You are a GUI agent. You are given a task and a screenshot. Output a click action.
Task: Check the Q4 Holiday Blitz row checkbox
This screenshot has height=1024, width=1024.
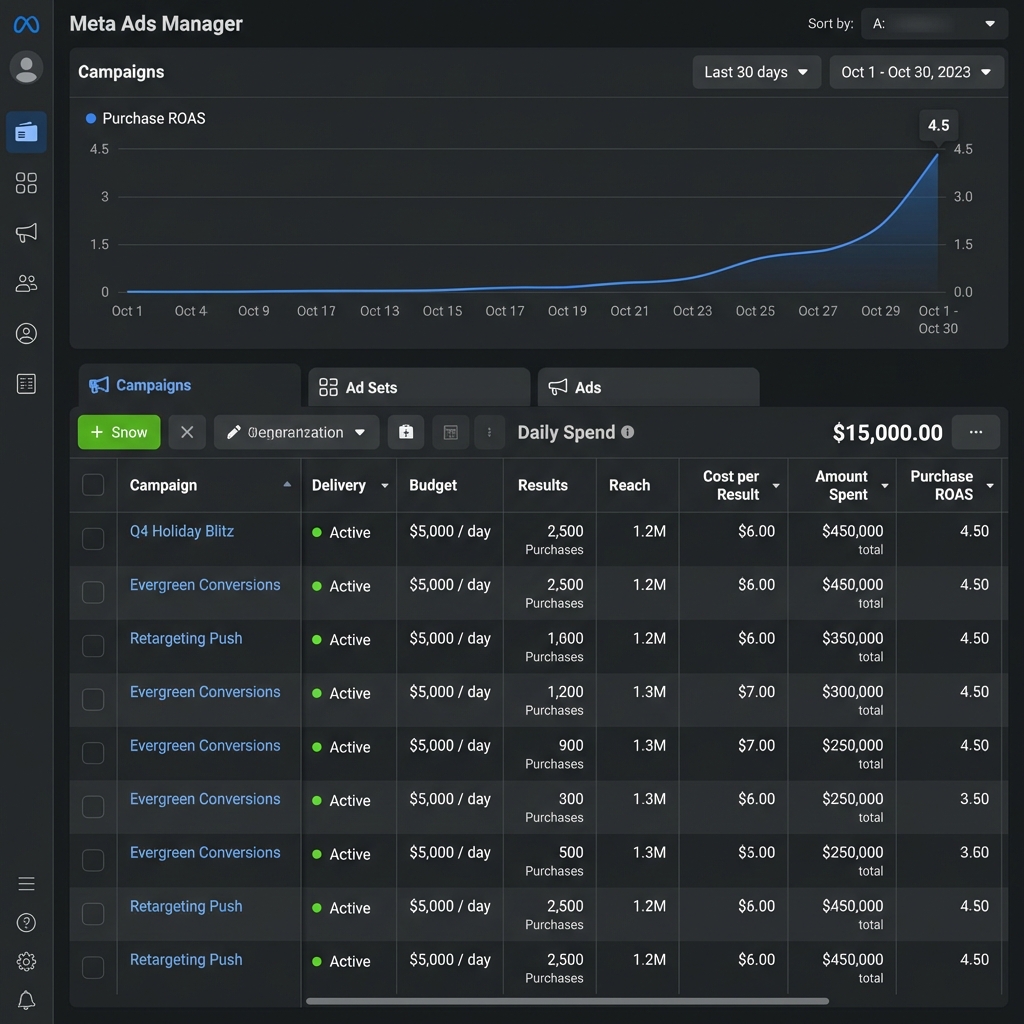[x=93, y=539]
